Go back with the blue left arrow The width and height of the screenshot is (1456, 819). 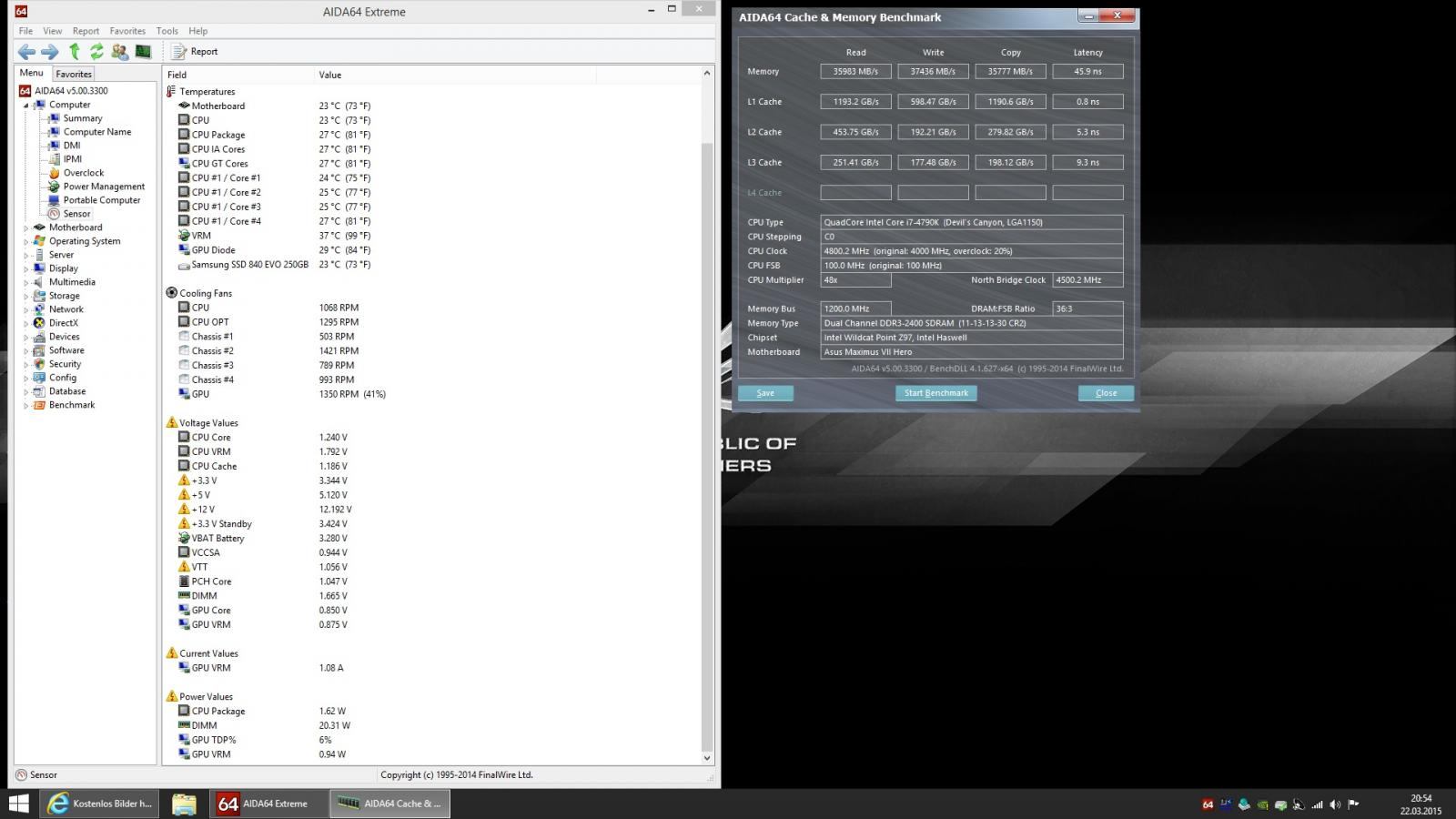tap(26, 52)
